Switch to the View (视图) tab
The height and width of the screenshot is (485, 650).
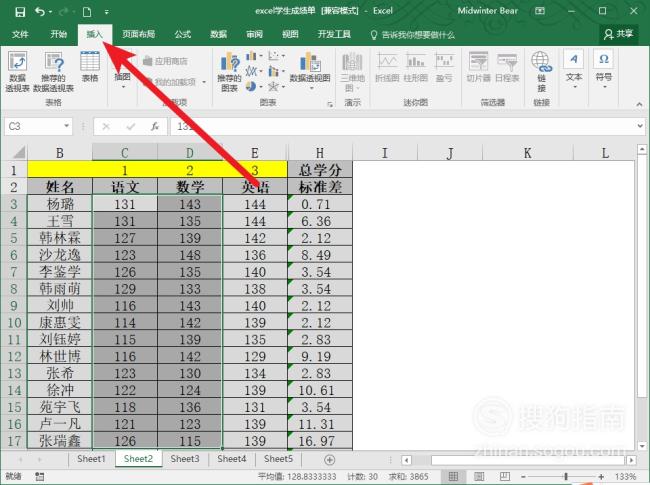[x=290, y=34]
